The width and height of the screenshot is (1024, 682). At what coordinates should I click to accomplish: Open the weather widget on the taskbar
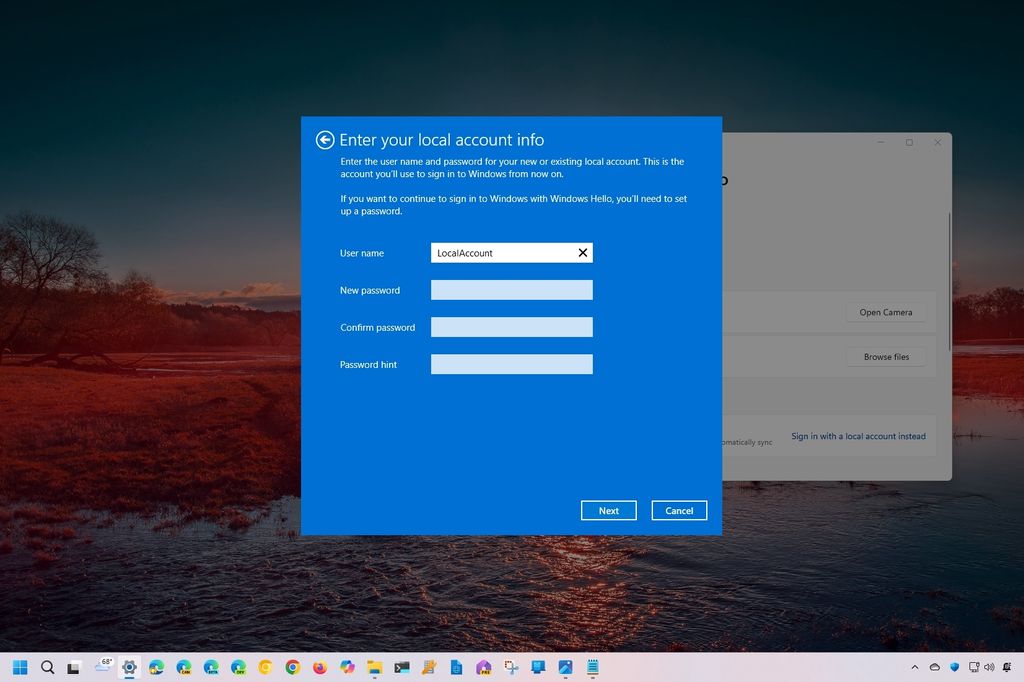pos(103,666)
